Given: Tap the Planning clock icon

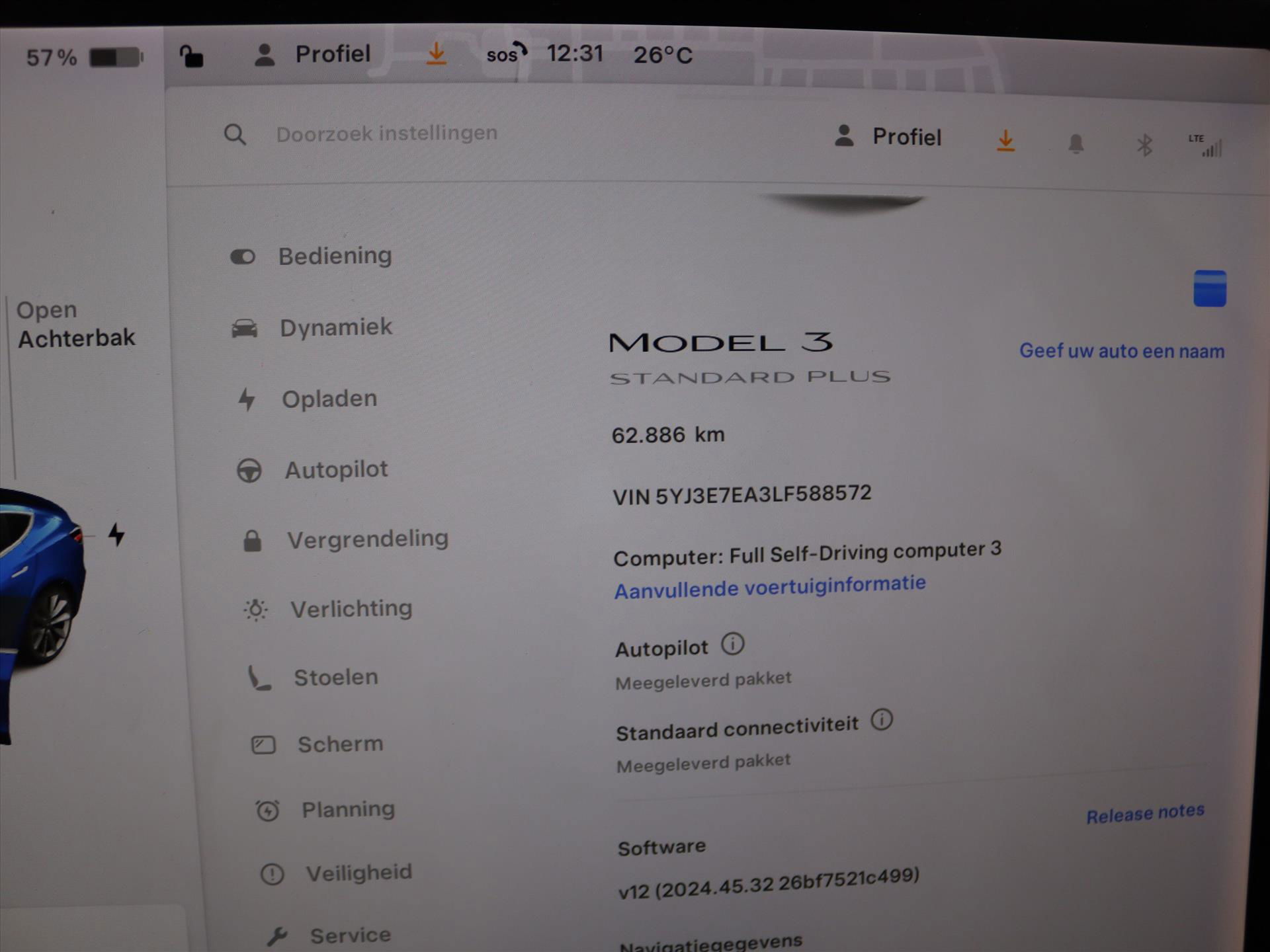Looking at the screenshot, I should 268,811.
